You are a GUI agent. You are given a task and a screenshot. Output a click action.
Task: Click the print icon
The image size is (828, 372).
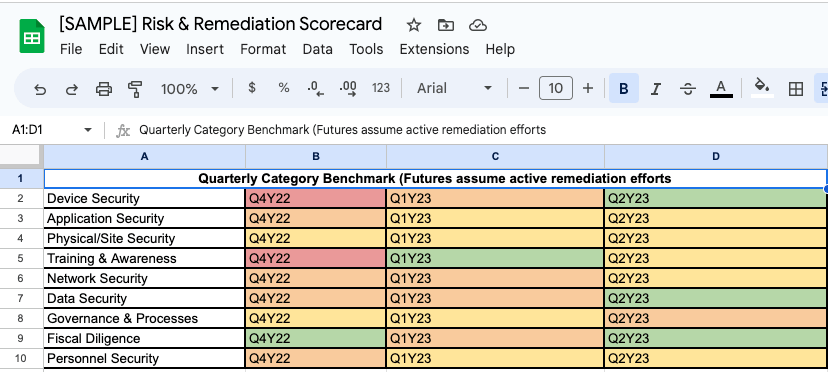coord(104,89)
